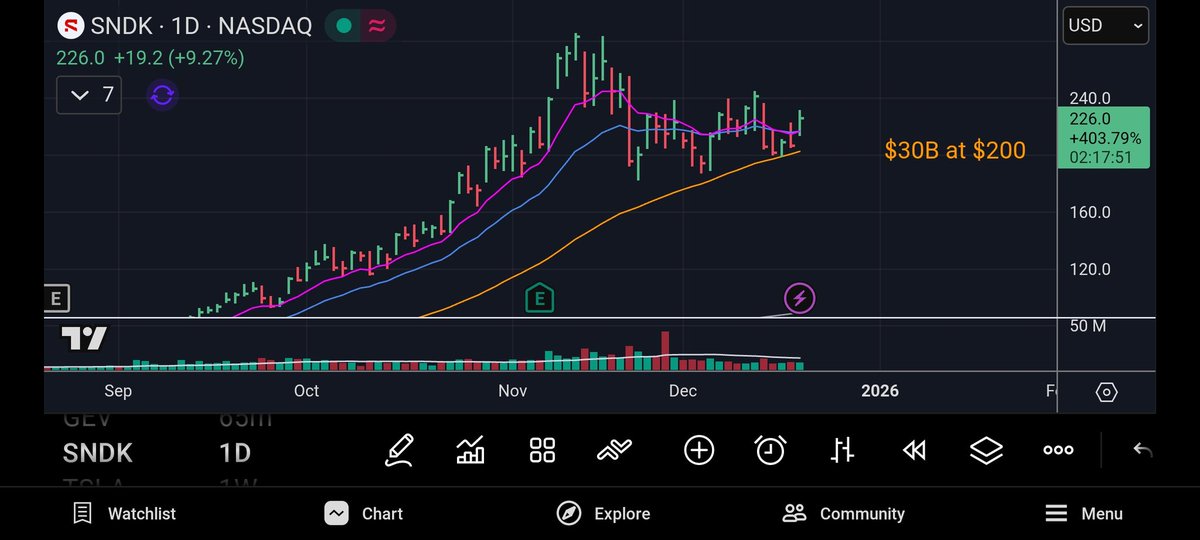The image size is (1200, 540).
Task: Expand the indicators legend showing 7
Action: point(90,96)
